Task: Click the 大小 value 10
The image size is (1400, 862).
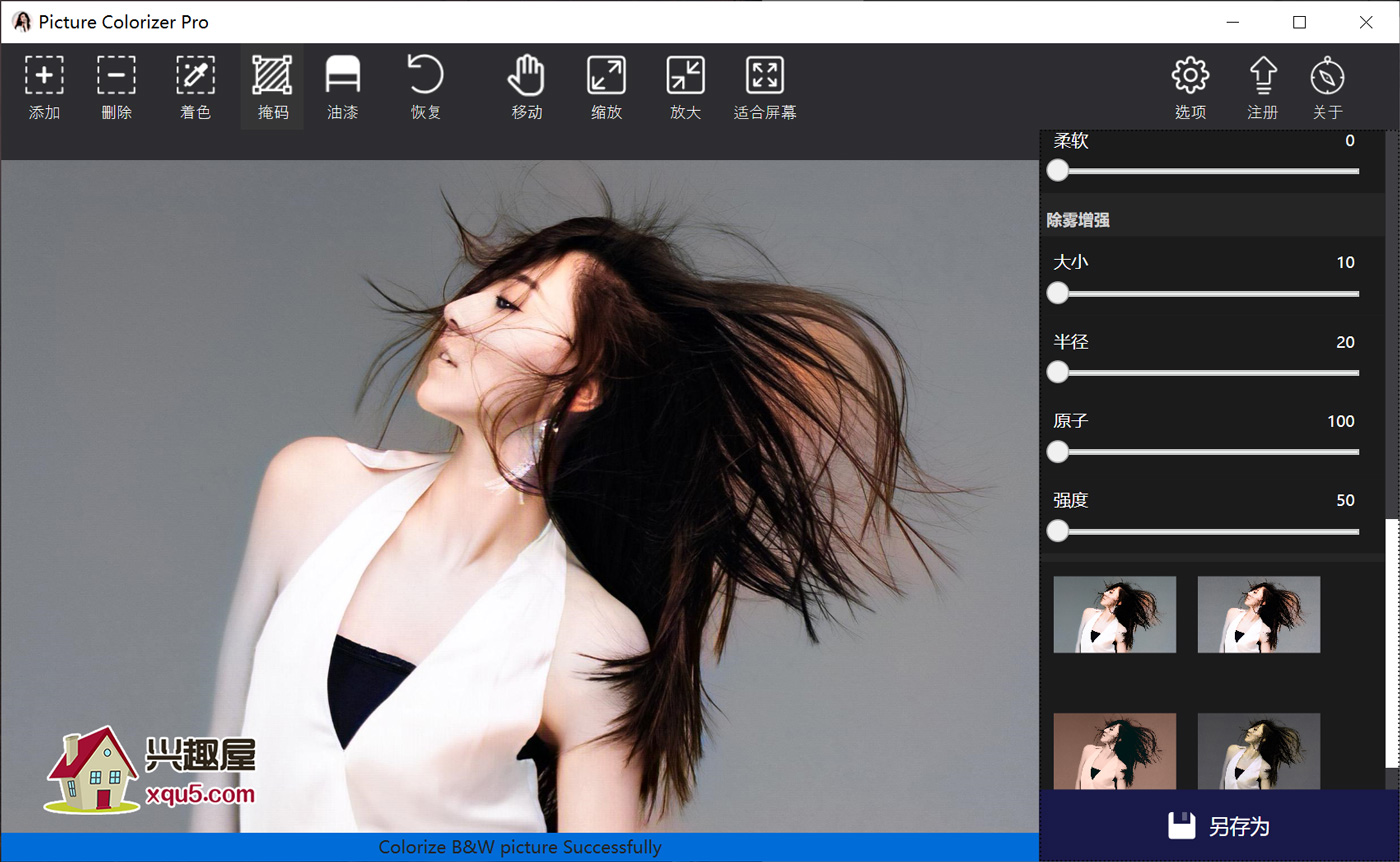Action: pyautogui.click(x=1346, y=262)
